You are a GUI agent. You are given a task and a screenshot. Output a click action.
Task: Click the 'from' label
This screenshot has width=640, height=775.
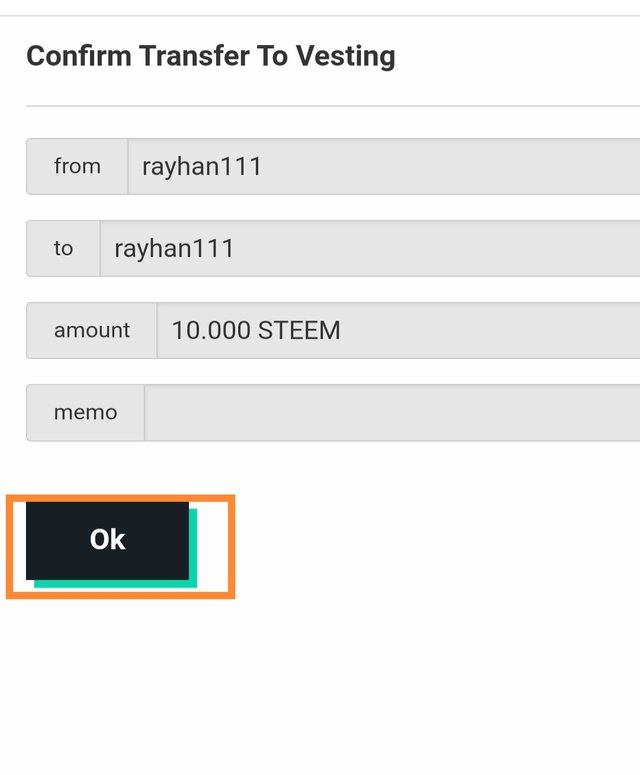point(77,167)
